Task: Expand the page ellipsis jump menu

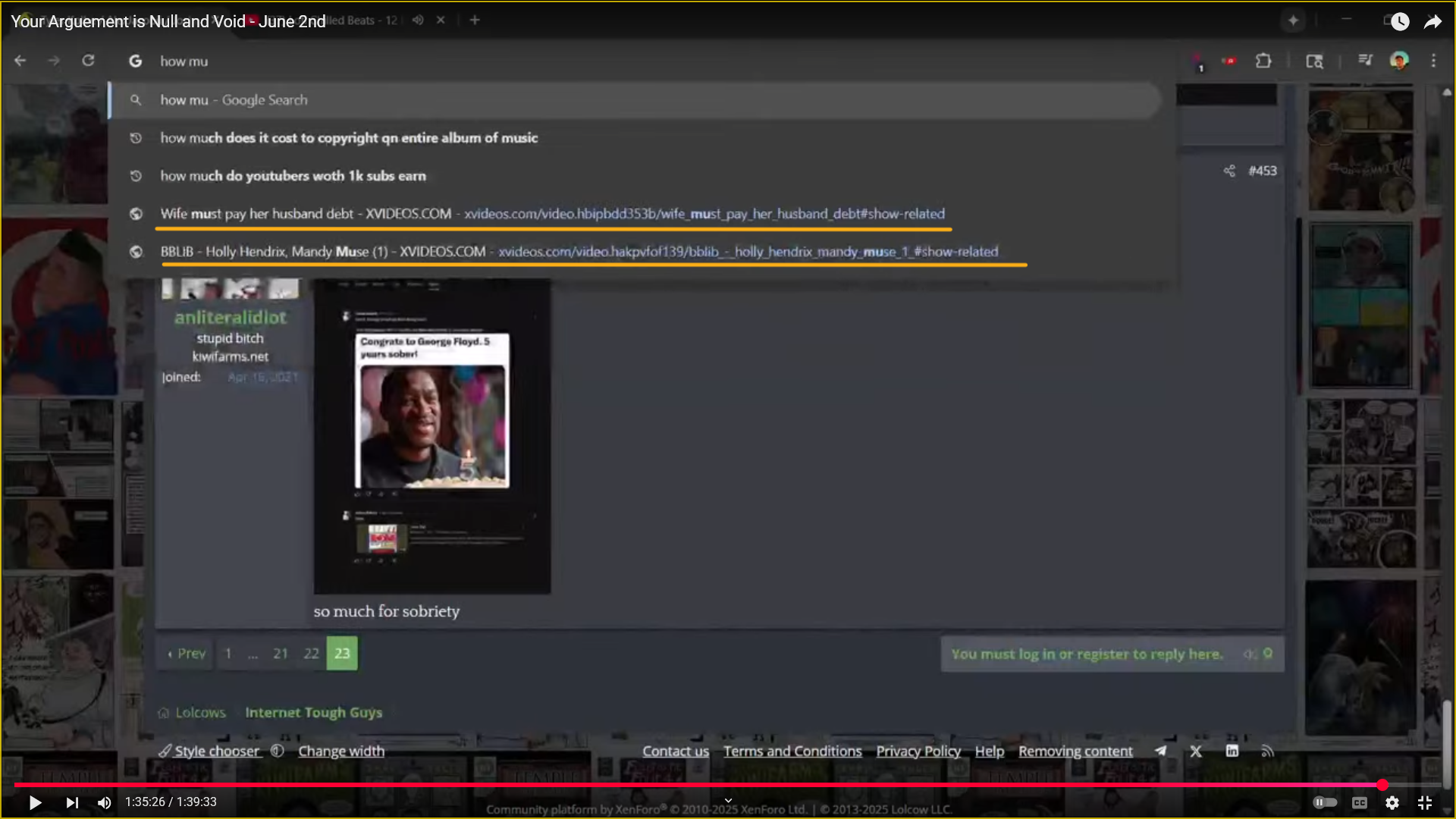Action: [x=253, y=653]
